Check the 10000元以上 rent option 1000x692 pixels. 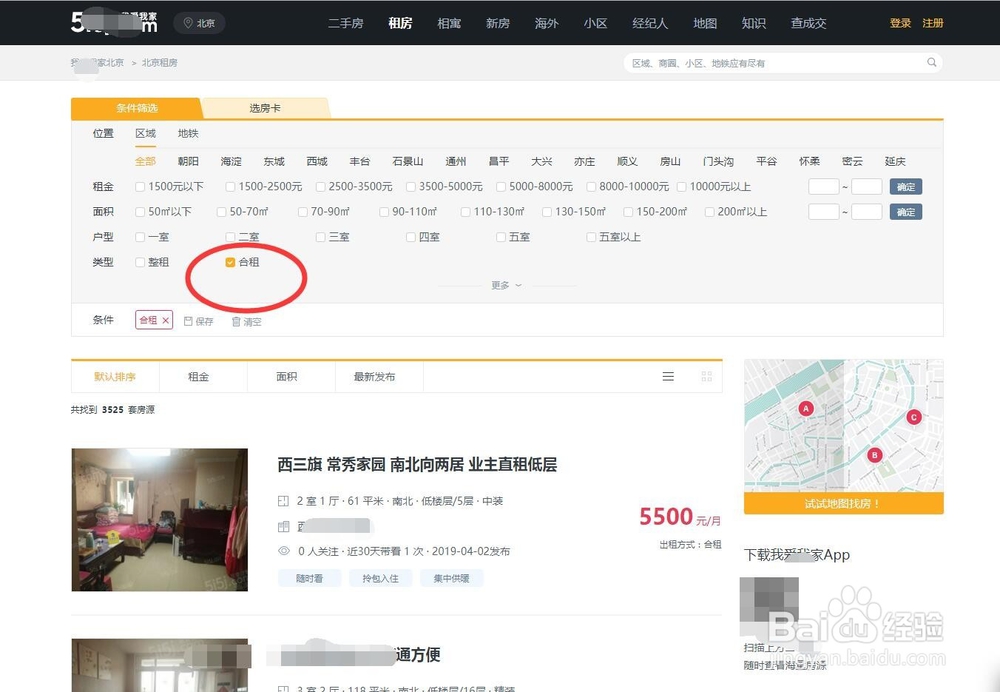pyautogui.click(x=682, y=187)
